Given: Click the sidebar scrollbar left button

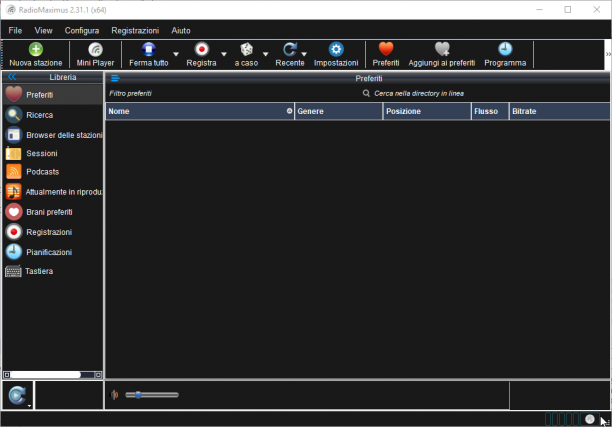Looking at the screenshot, I should [7, 375].
